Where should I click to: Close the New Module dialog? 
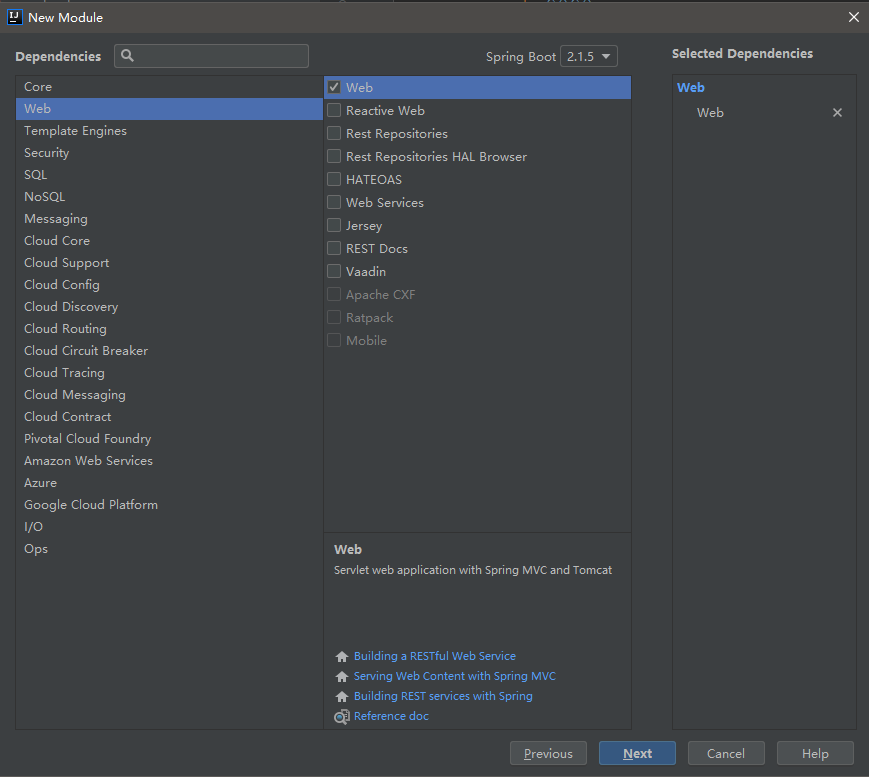tap(853, 17)
